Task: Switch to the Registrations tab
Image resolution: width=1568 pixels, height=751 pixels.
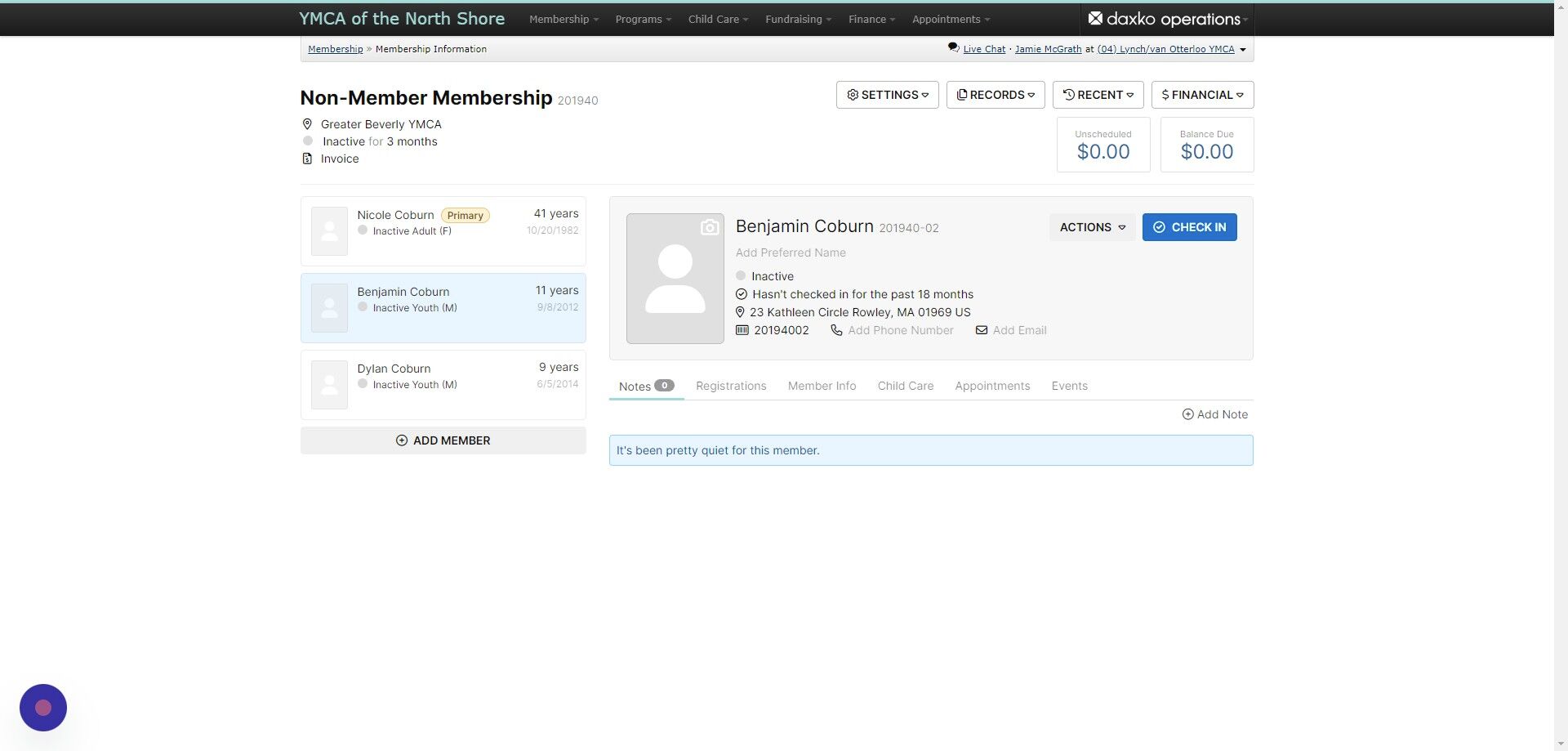Action: coord(731,386)
